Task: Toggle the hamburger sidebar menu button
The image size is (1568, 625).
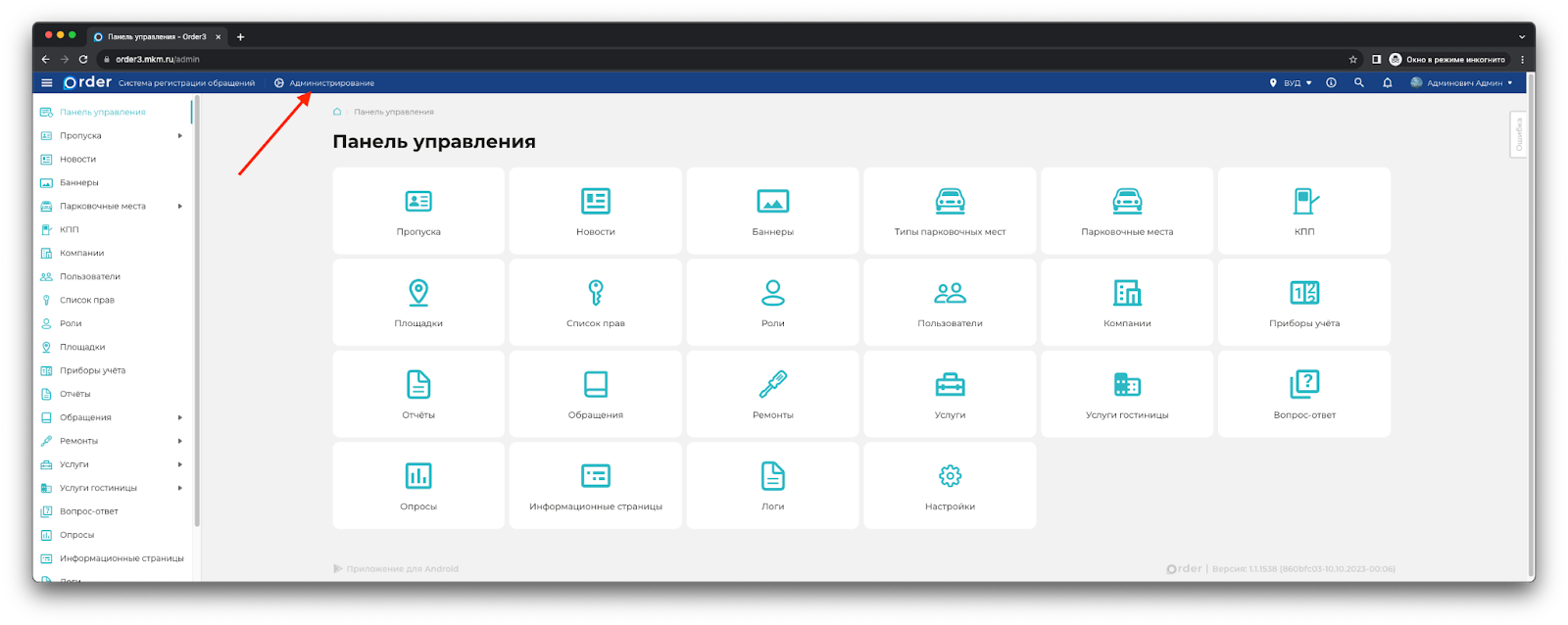Action: pos(46,83)
